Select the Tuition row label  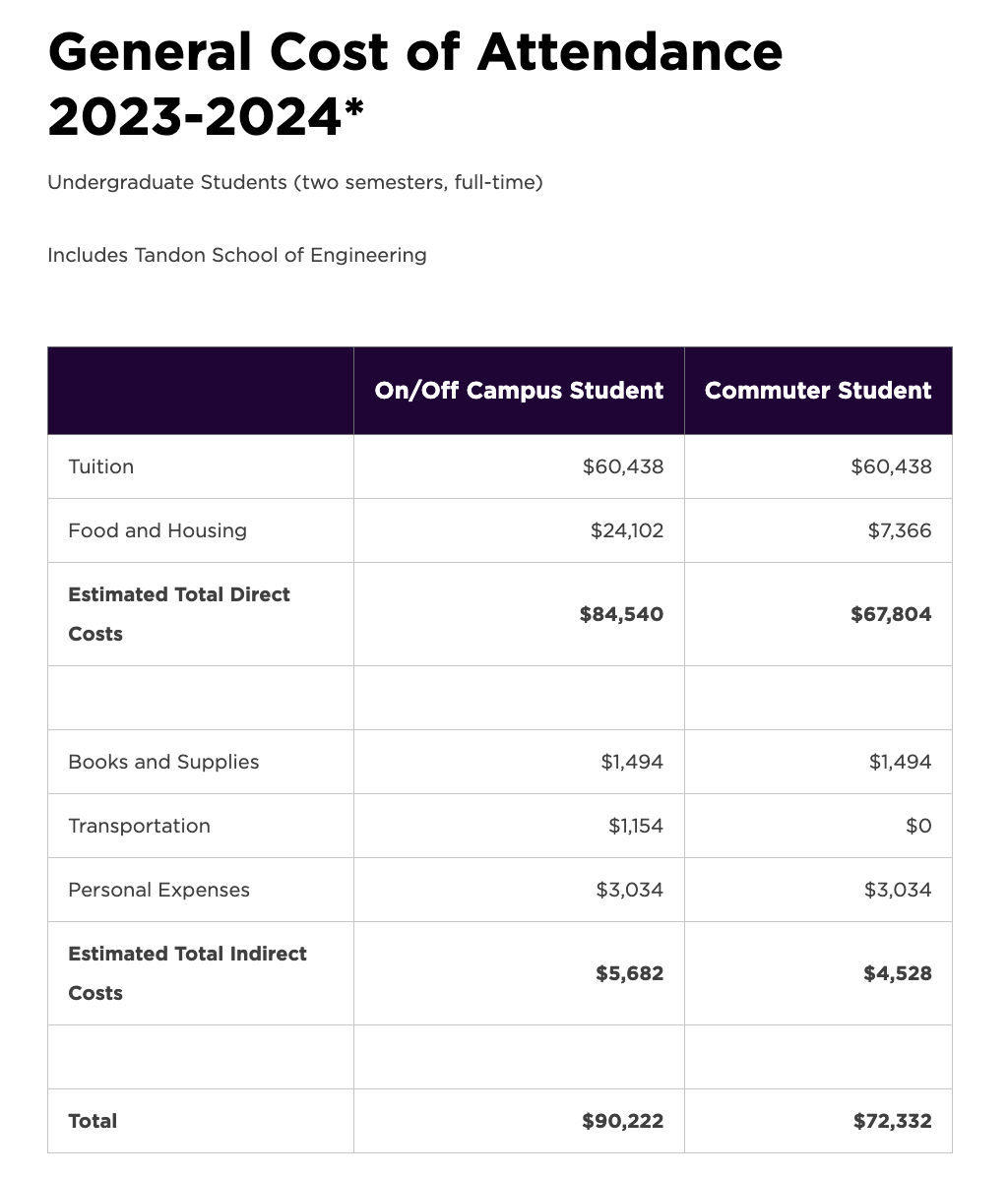[x=101, y=466]
